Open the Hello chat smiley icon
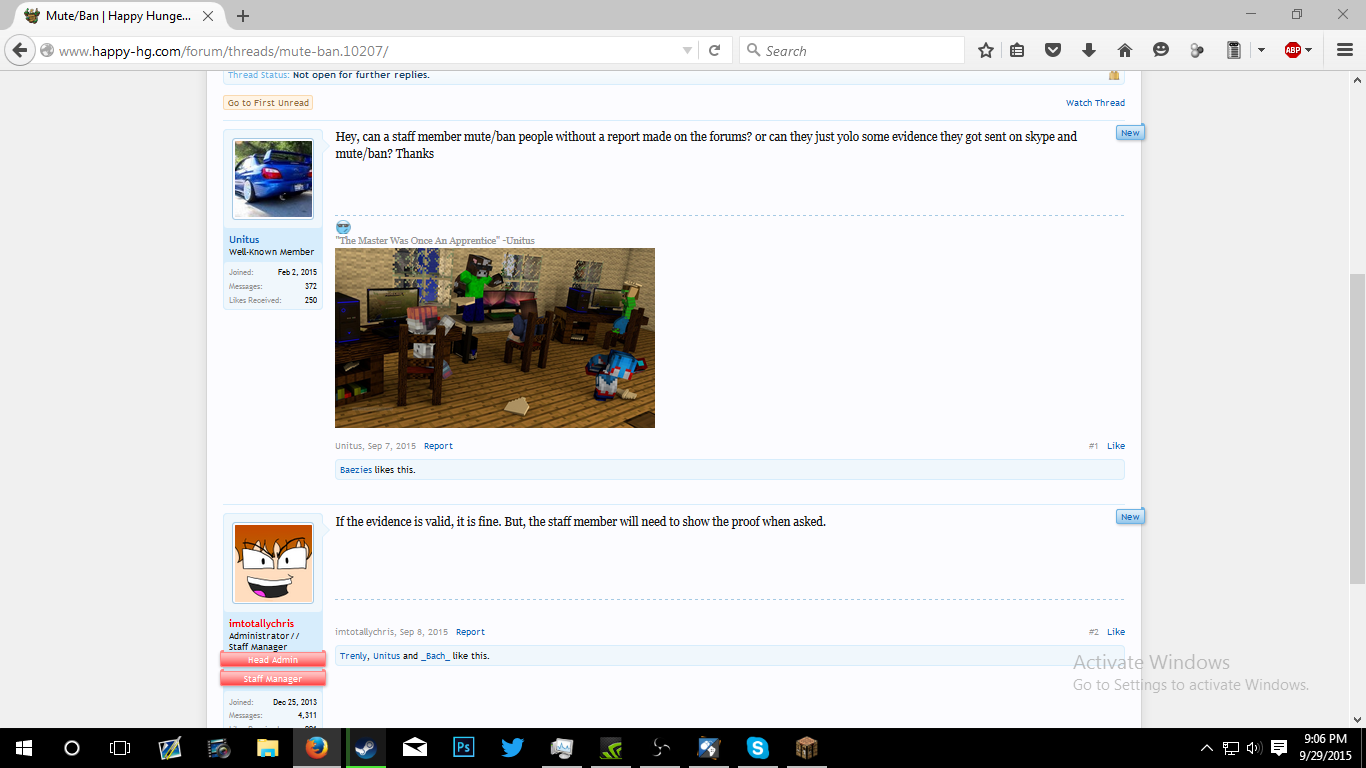The height and width of the screenshot is (768, 1366). [1161, 50]
